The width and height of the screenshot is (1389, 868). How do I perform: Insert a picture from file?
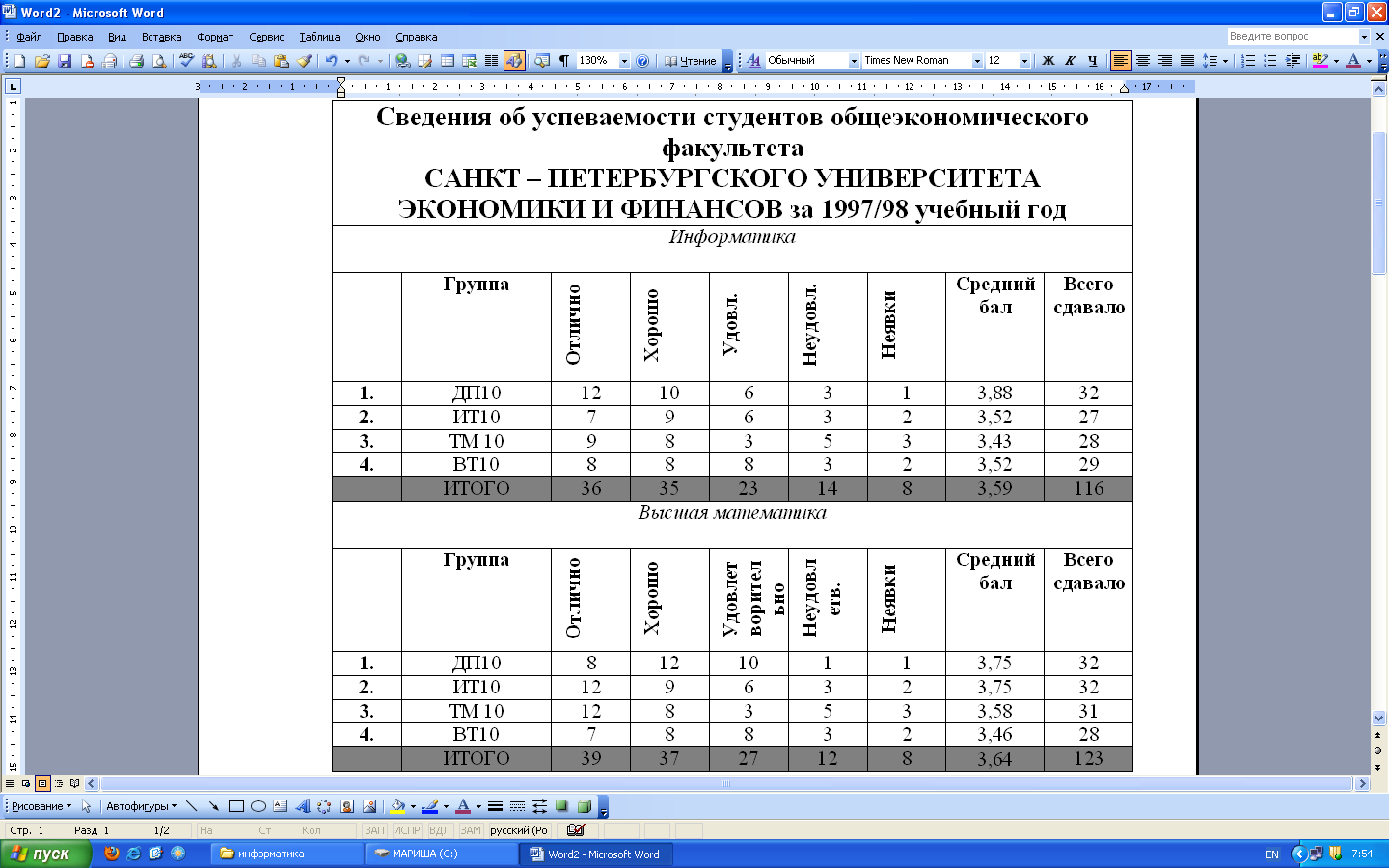[368, 806]
